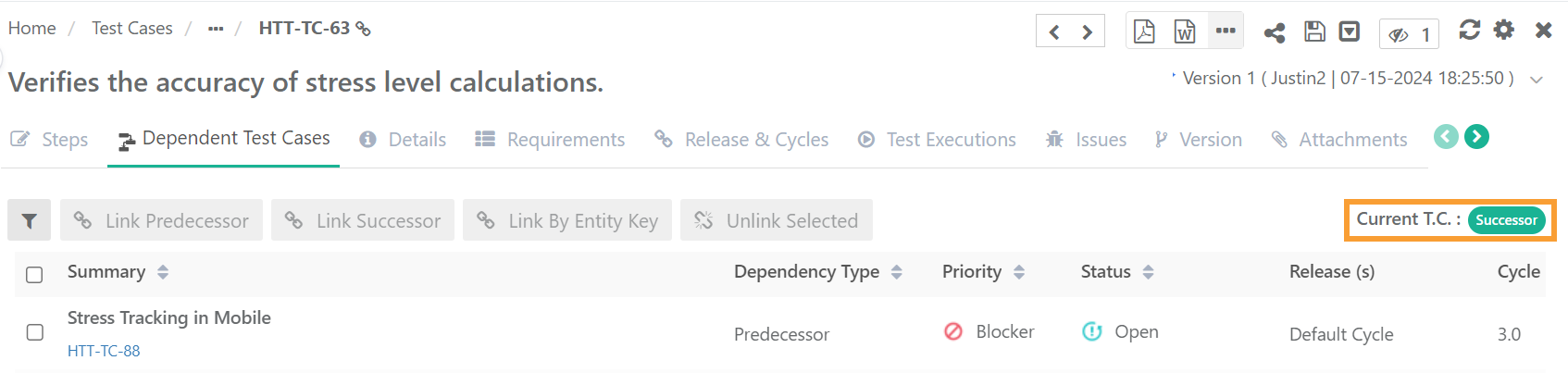Open the filter funnel button
Image resolution: width=1568 pixels, height=373 pixels.
pos(30,220)
